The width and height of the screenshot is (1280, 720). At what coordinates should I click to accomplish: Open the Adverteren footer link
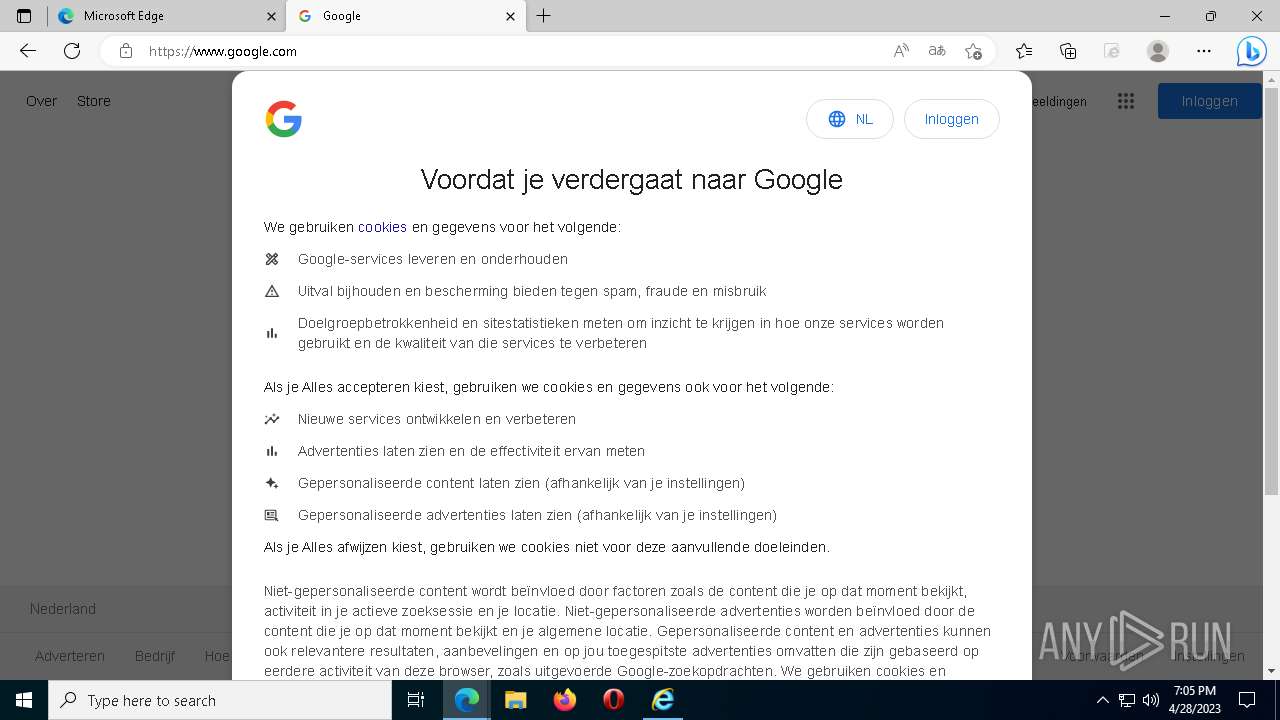[x=70, y=656]
